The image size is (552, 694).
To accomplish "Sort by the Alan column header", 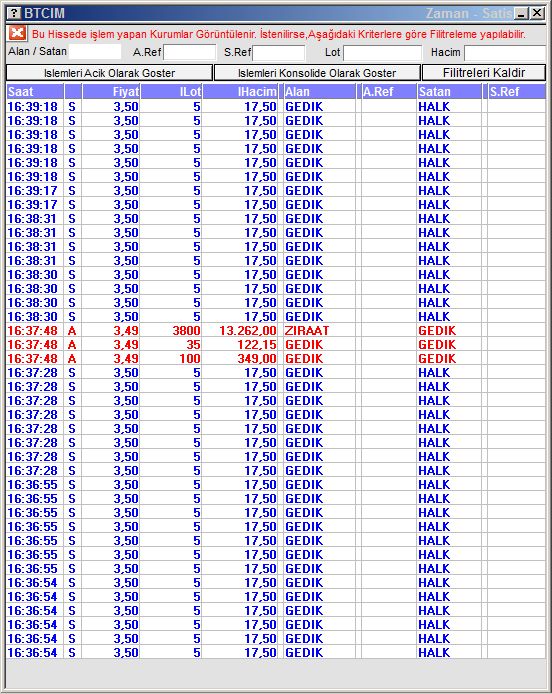I will point(319,92).
